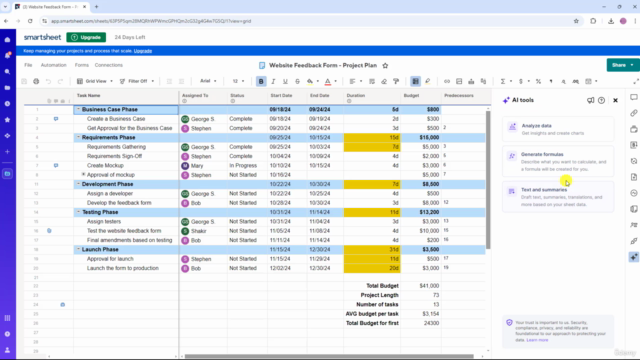
Task: Collapse the Launch Phase row
Action: 78,249
